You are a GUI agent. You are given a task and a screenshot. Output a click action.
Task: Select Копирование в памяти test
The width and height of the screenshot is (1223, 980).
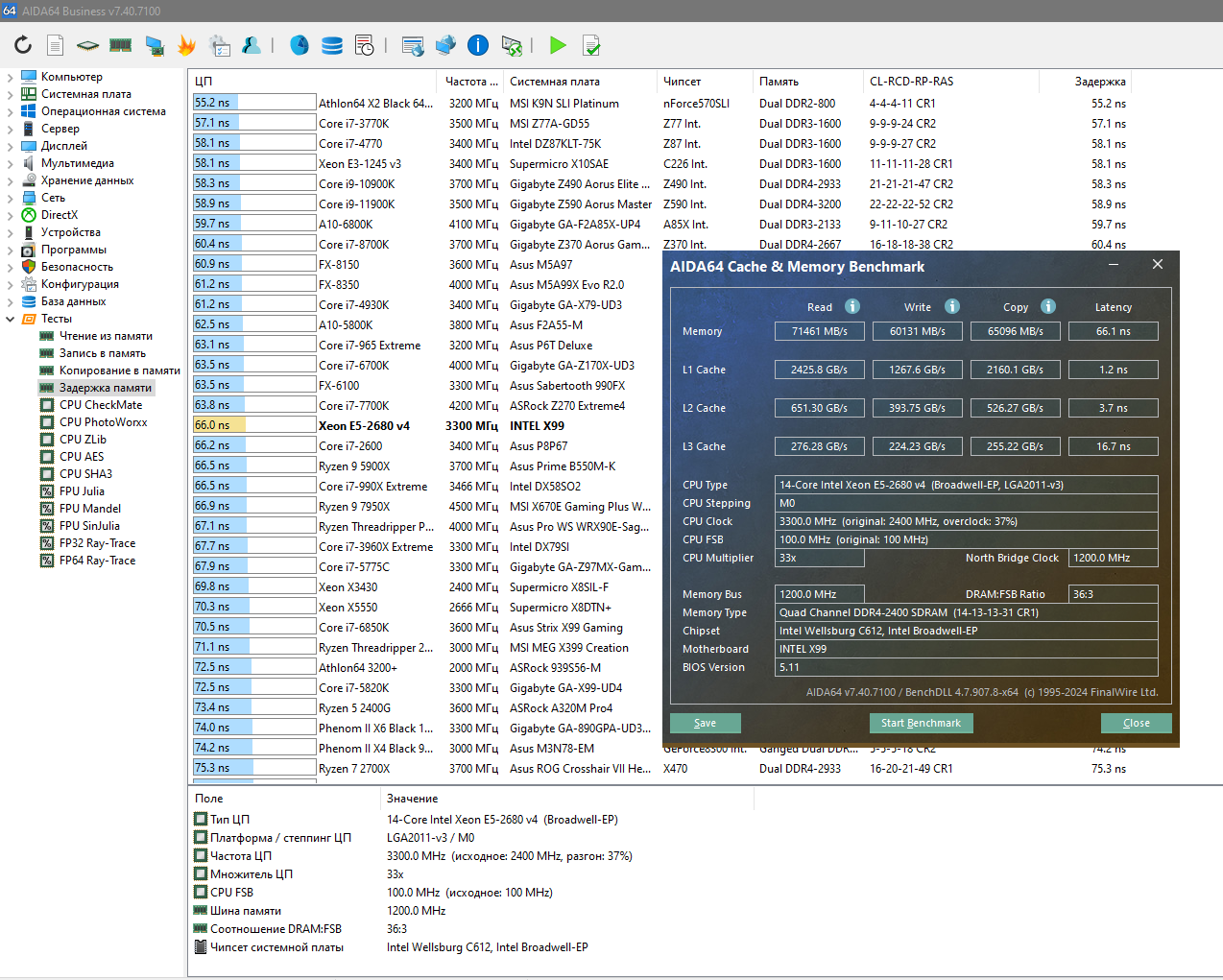click(119, 370)
